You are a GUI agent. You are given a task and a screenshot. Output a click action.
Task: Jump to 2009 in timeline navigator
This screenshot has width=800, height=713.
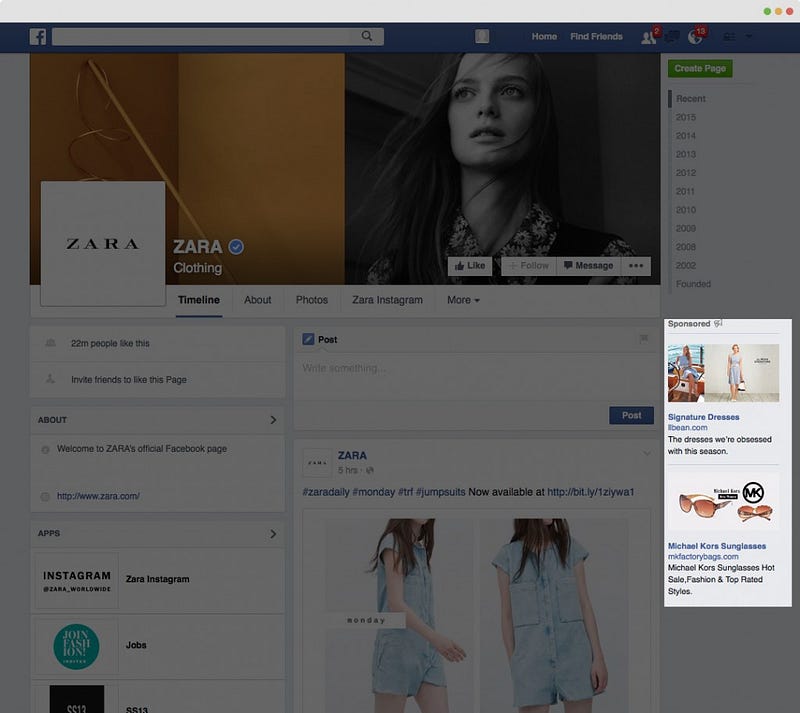(x=686, y=228)
